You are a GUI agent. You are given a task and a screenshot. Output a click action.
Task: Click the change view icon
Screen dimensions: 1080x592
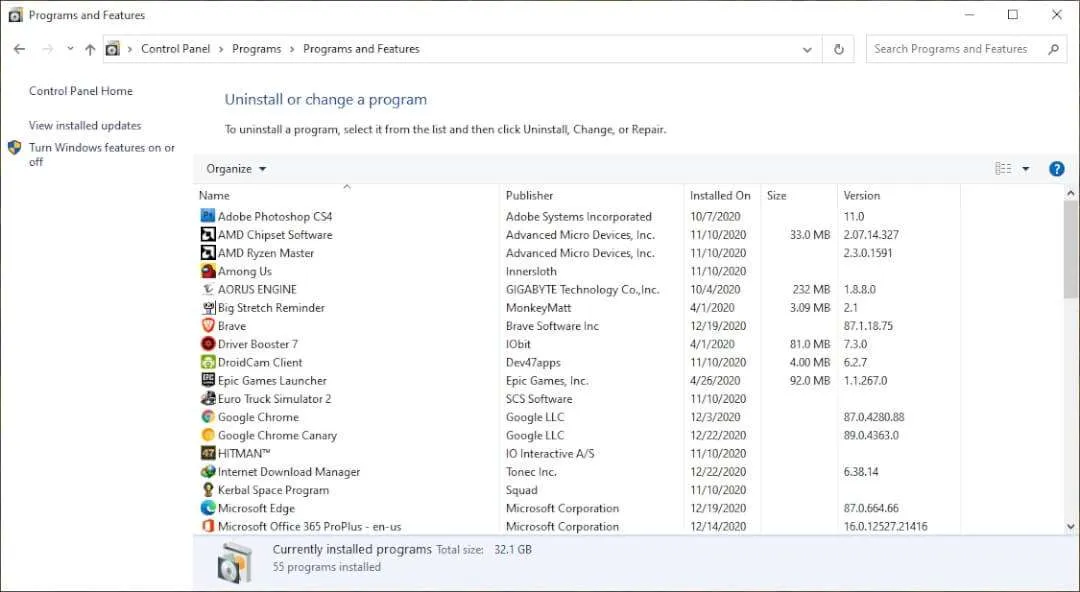pyautogui.click(x=1003, y=169)
